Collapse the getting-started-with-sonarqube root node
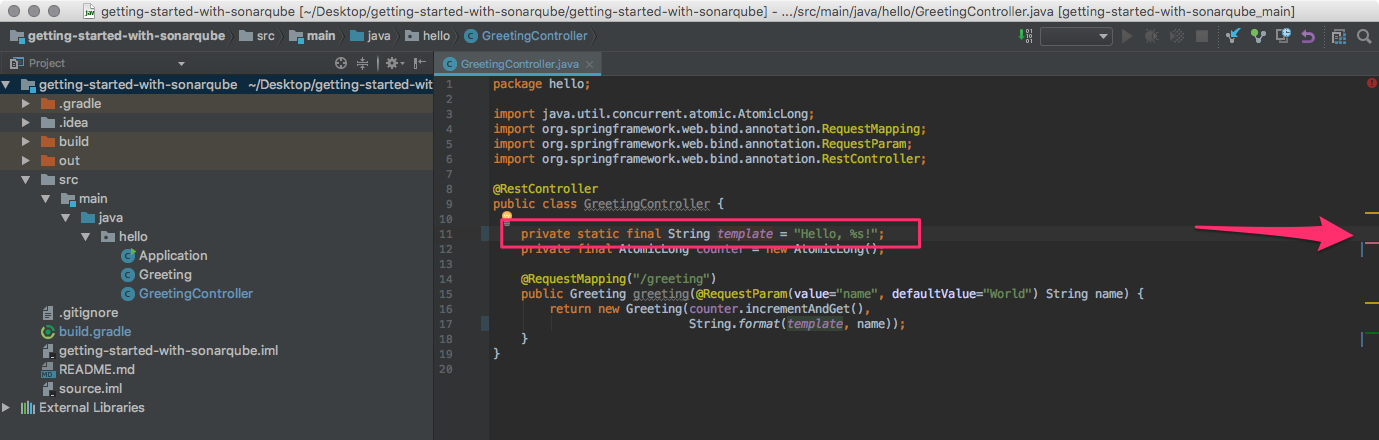1379x440 pixels. 8,85
